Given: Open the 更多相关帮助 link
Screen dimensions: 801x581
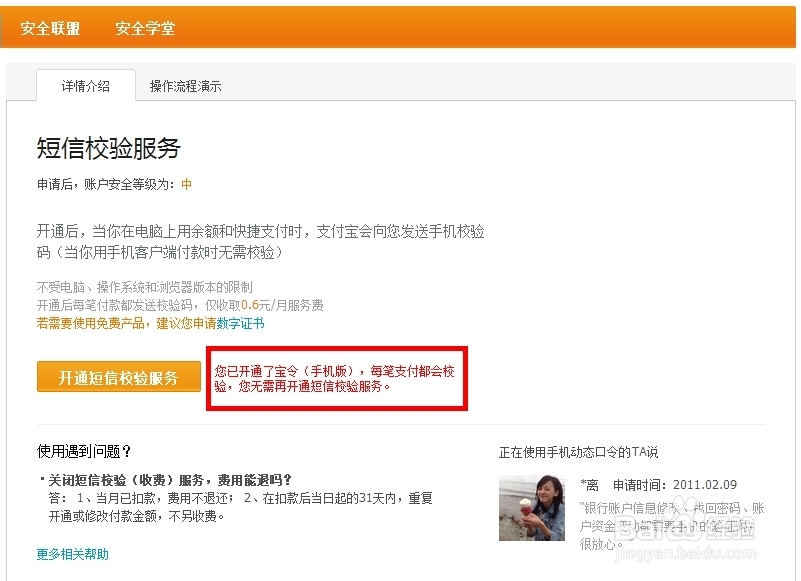Looking at the screenshot, I should tap(73, 554).
